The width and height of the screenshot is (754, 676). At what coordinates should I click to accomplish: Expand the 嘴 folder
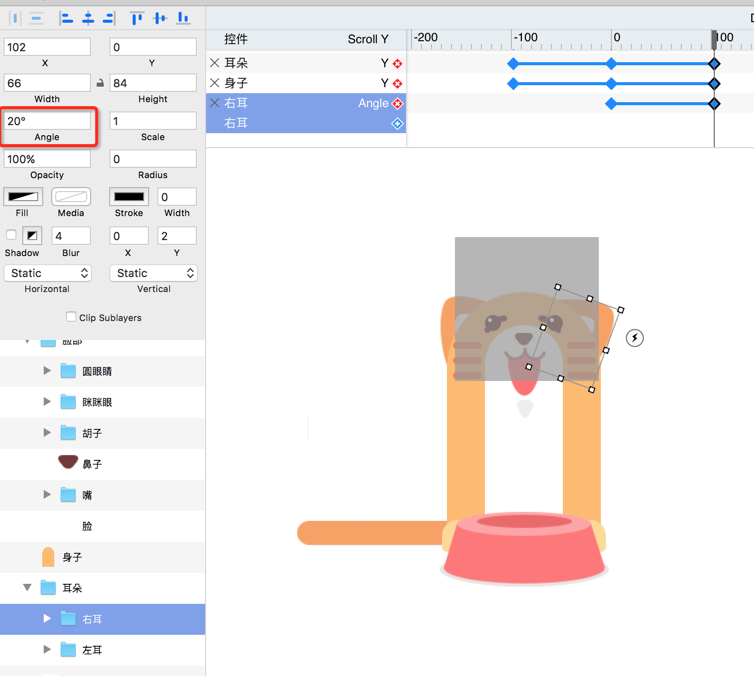(x=47, y=494)
